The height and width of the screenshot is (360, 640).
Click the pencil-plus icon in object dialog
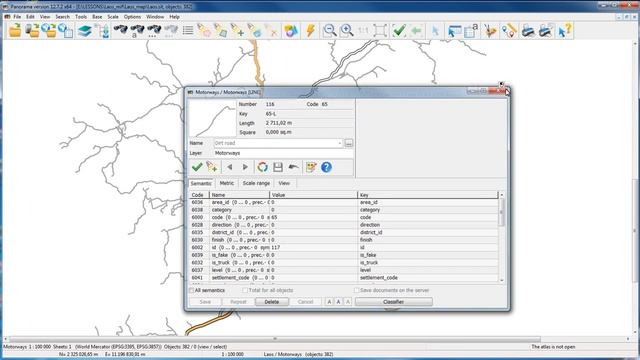click(212, 167)
